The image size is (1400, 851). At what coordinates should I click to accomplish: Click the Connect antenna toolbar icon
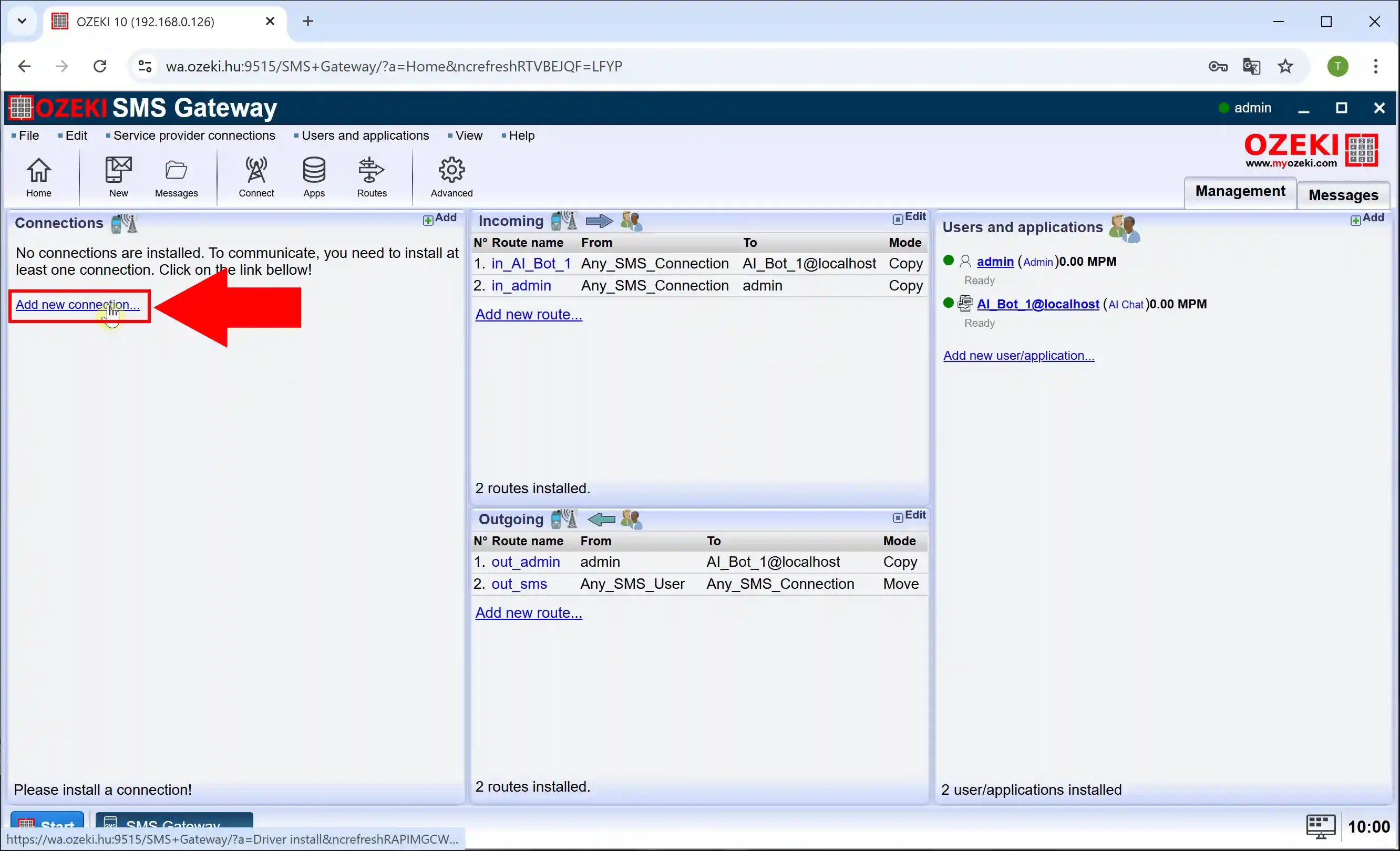(256, 177)
